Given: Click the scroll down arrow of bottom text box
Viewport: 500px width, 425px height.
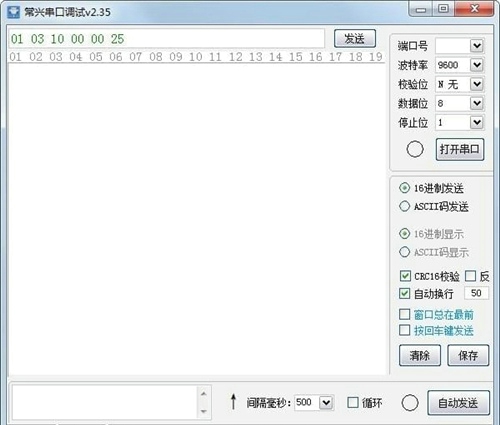Looking at the screenshot, I should 204,411.
